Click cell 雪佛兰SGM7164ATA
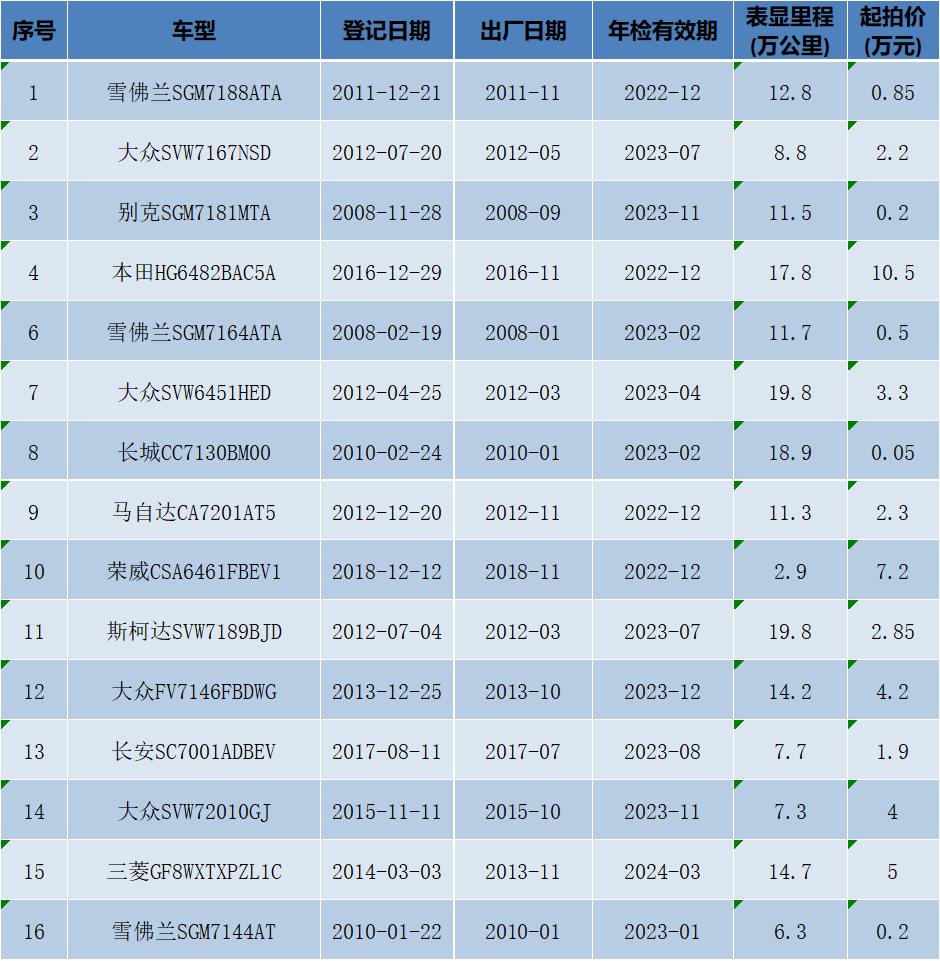The height and width of the screenshot is (961, 940). tap(194, 332)
